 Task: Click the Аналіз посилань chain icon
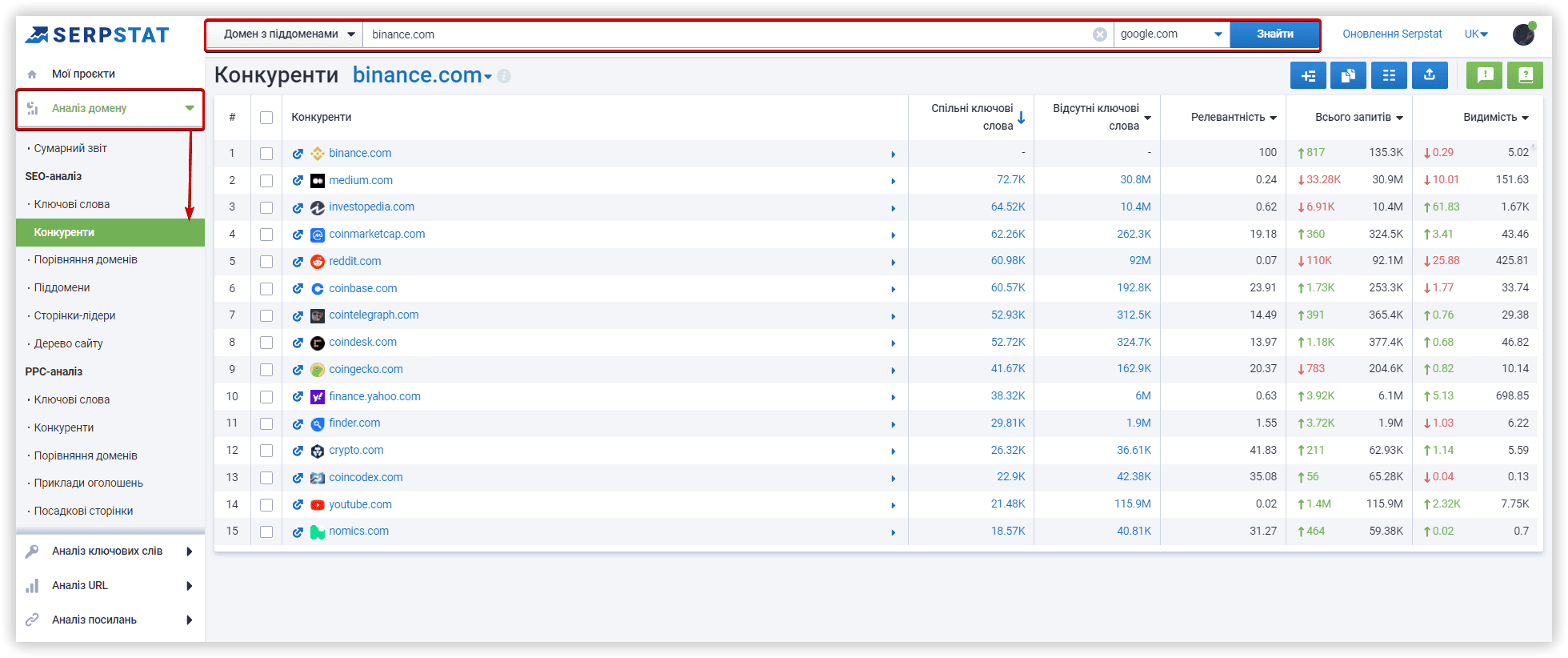coord(32,620)
